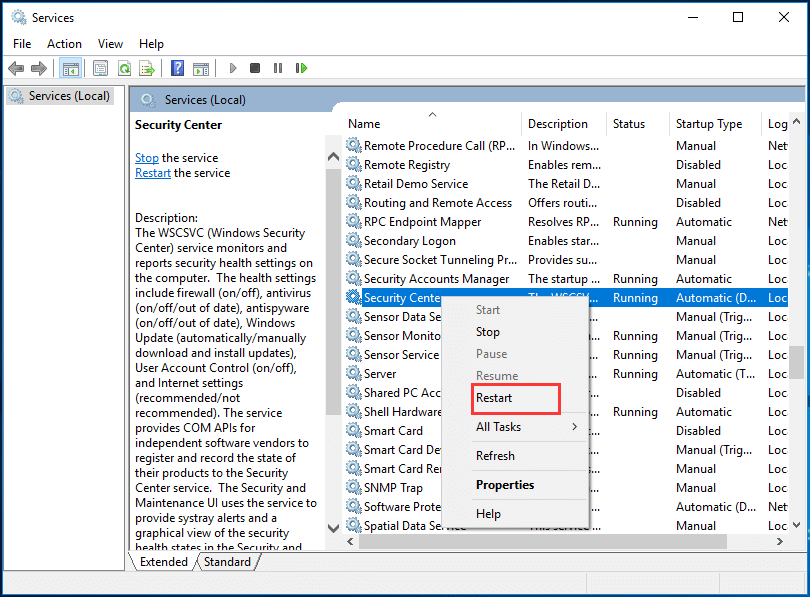Click the Forward arrow toolbar icon
Screen dimensions: 810x597
click(x=39, y=68)
